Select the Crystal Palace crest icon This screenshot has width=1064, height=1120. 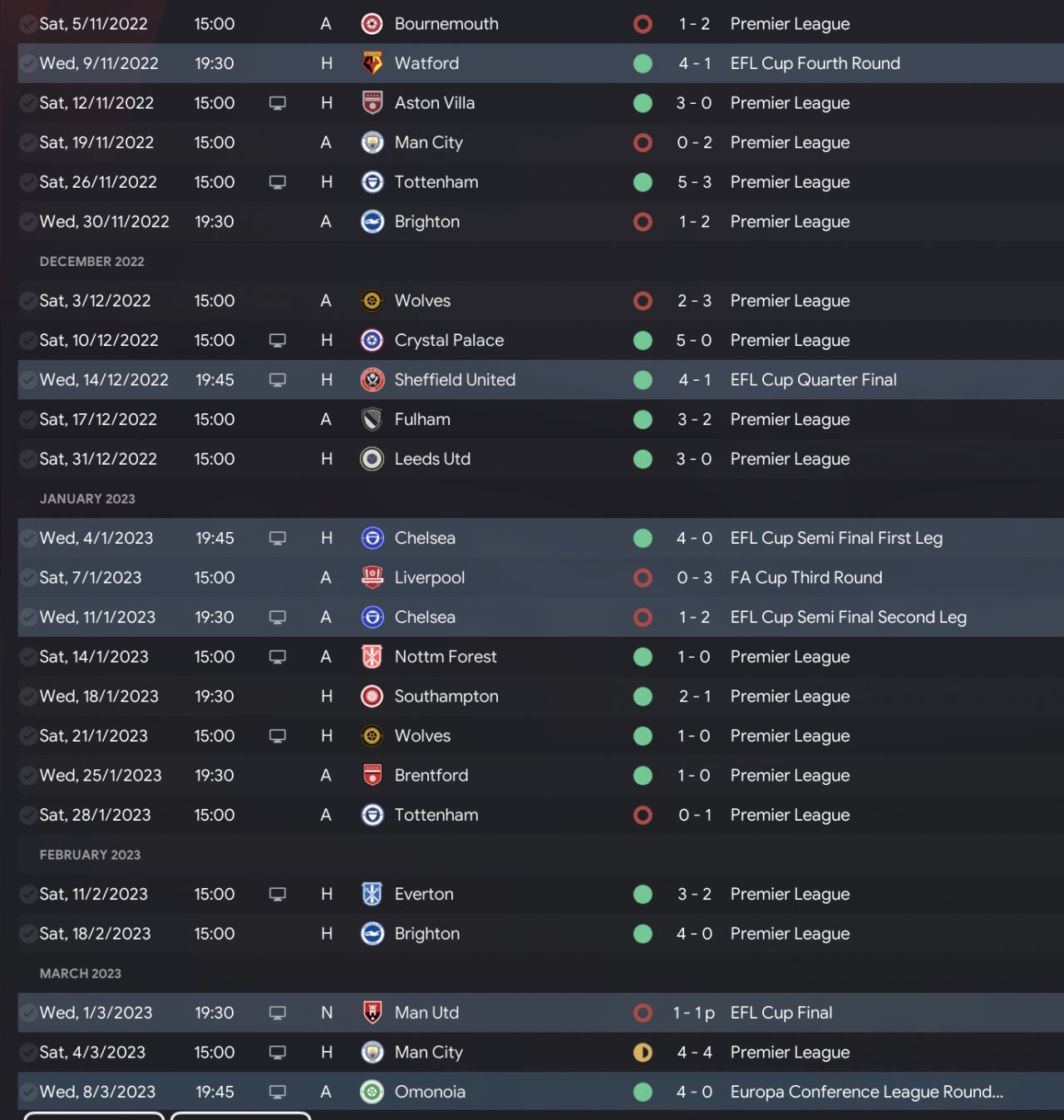coord(372,340)
